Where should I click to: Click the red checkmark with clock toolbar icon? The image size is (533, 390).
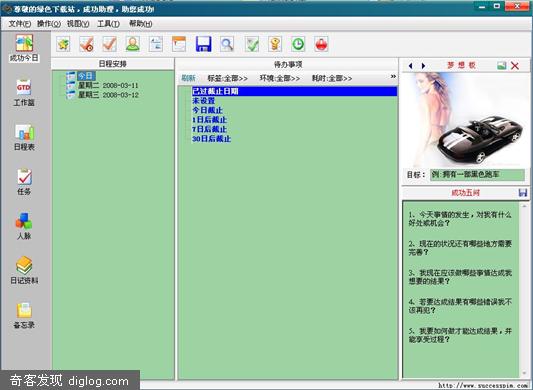(86, 44)
